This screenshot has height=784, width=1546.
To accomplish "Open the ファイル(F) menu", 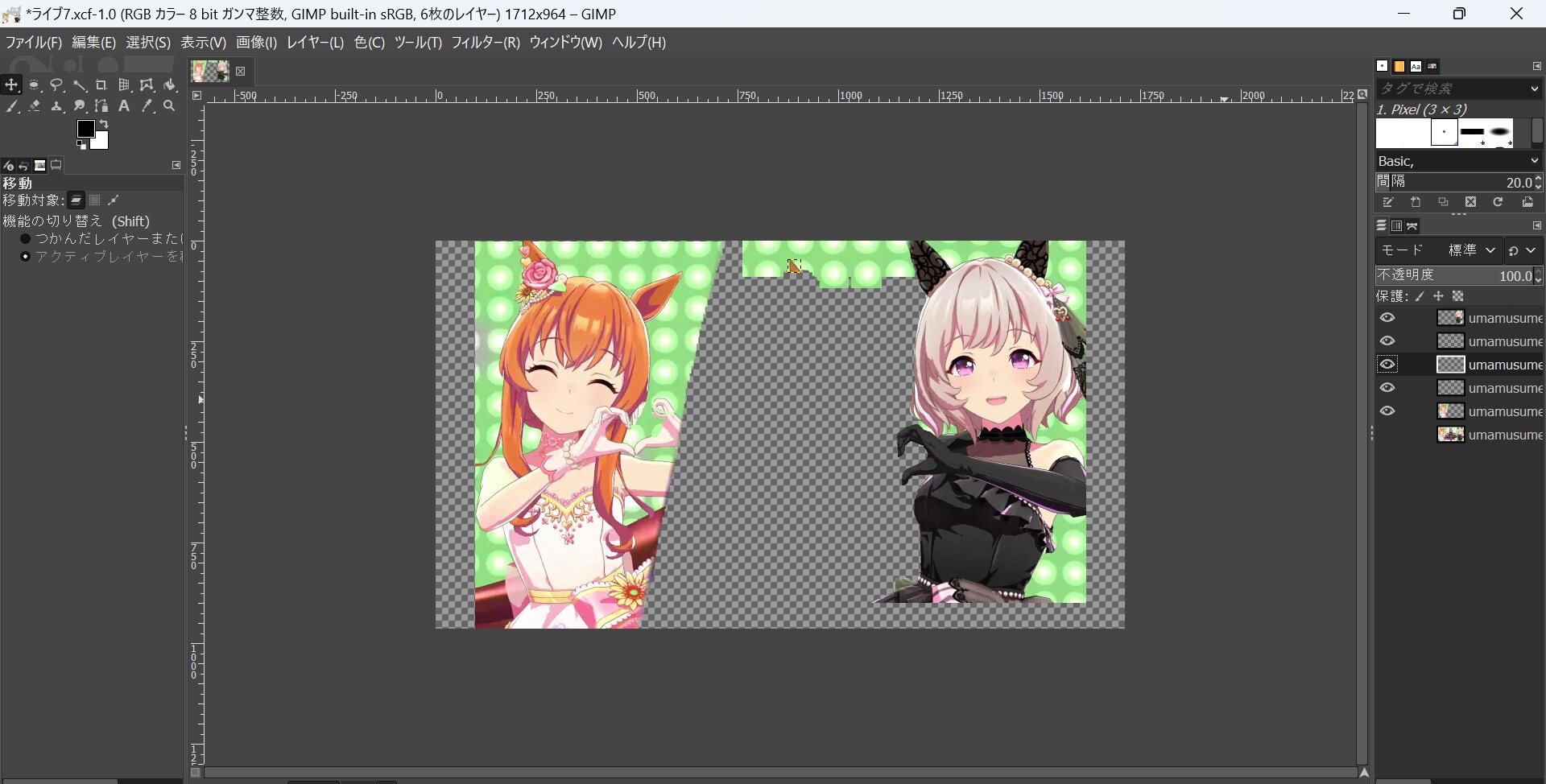I will (x=33, y=43).
